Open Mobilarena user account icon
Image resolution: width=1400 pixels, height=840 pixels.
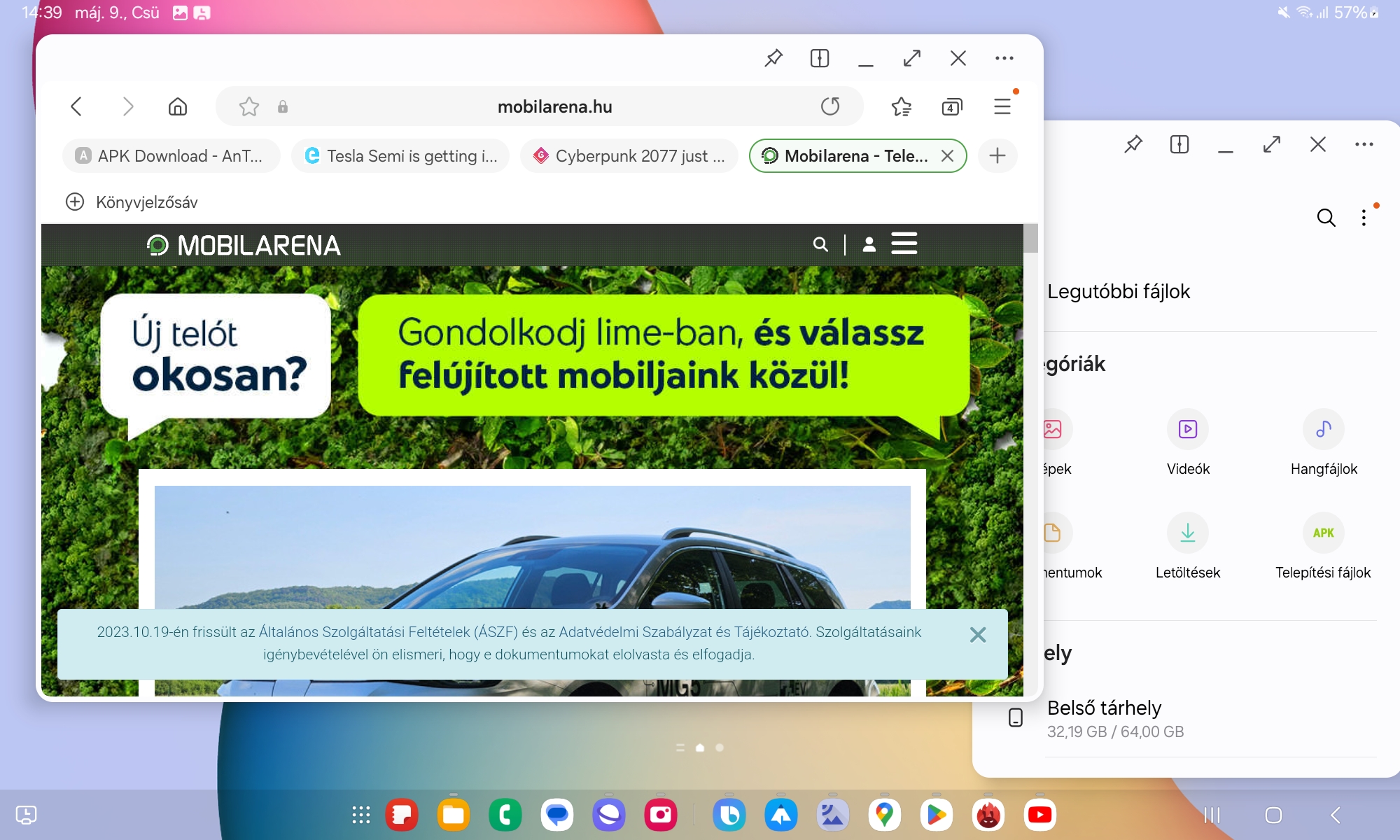[x=869, y=244]
